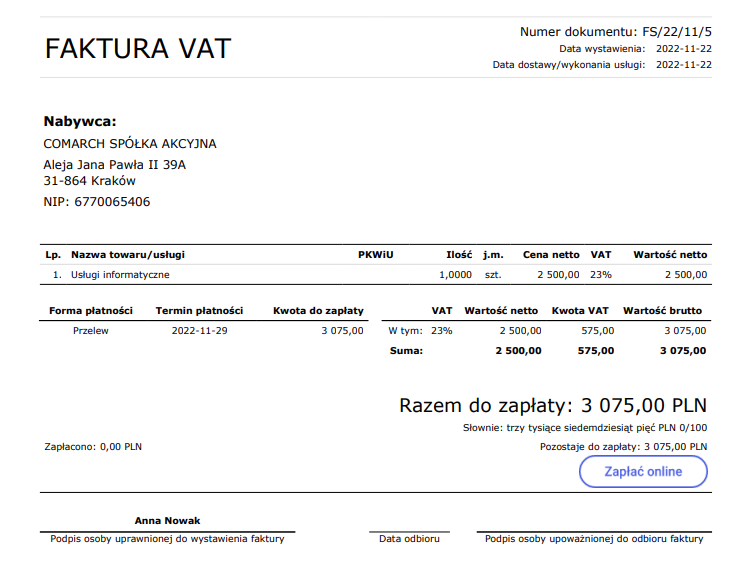Screen dimensions: 751x562
Task: Click the Data dostawy/wykonania usługi label
Action: click(569, 65)
